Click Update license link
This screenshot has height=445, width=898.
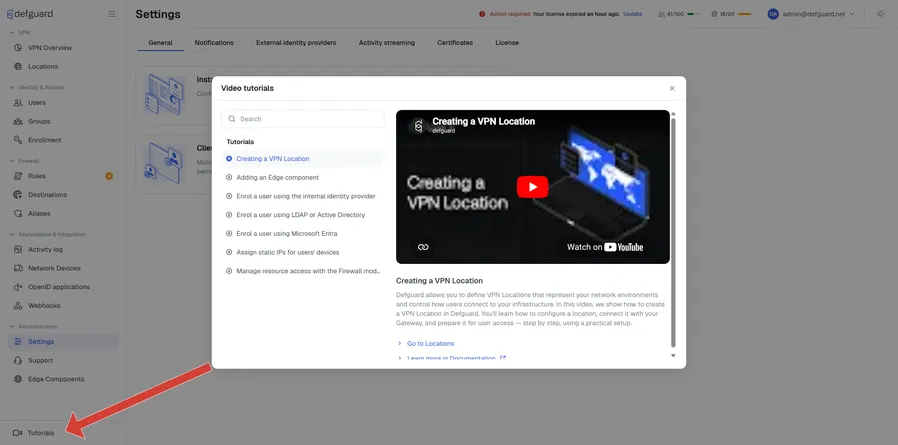point(633,14)
